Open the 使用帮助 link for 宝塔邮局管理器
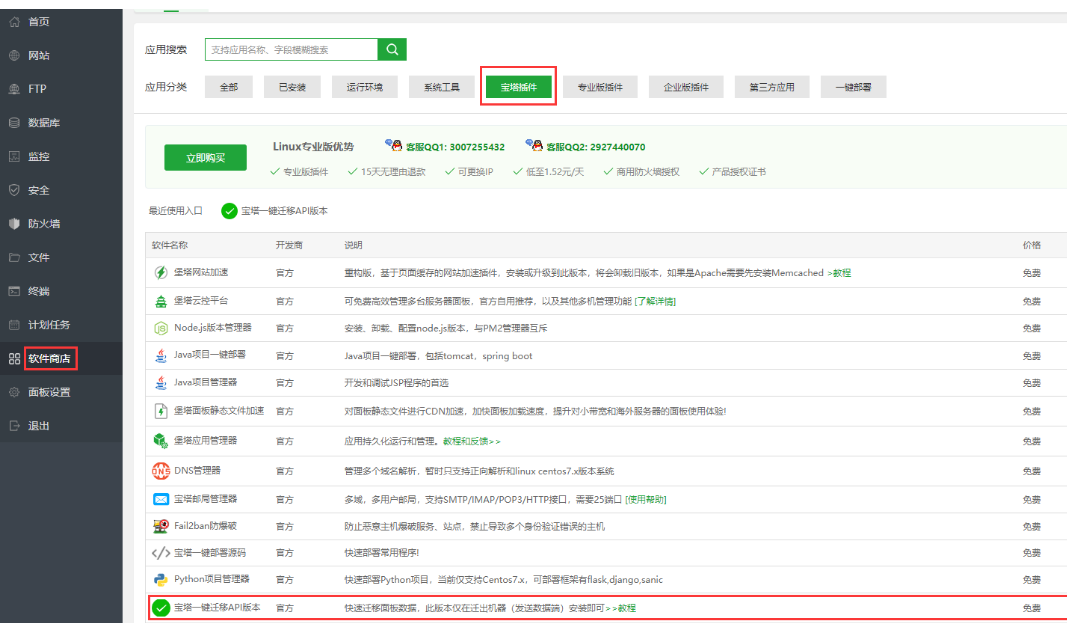Image resolution: width=1091 pixels, height=623 pixels. [645, 499]
